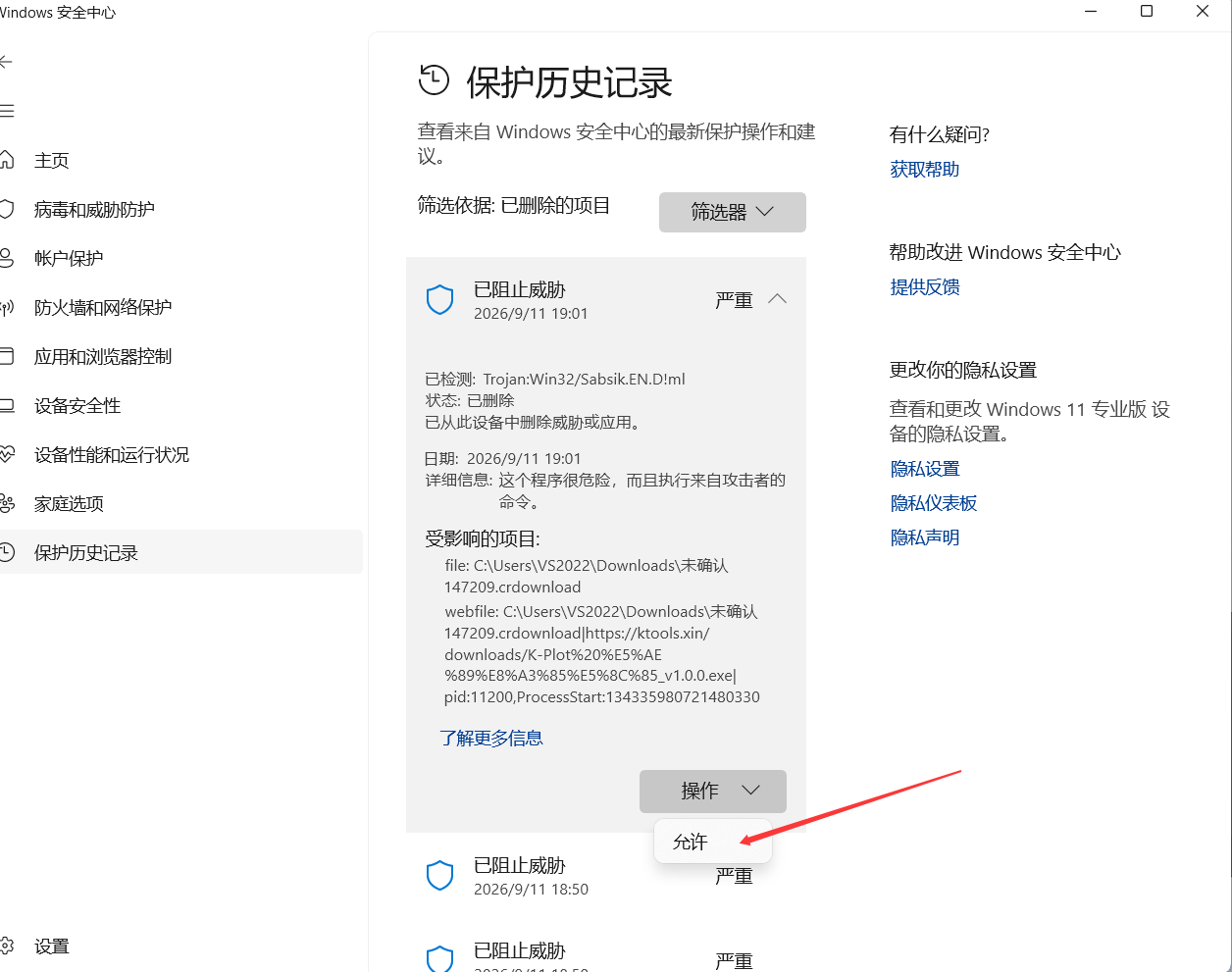Image resolution: width=1232 pixels, height=972 pixels.
Task: Open the 隐私声明 link
Action: click(925, 537)
